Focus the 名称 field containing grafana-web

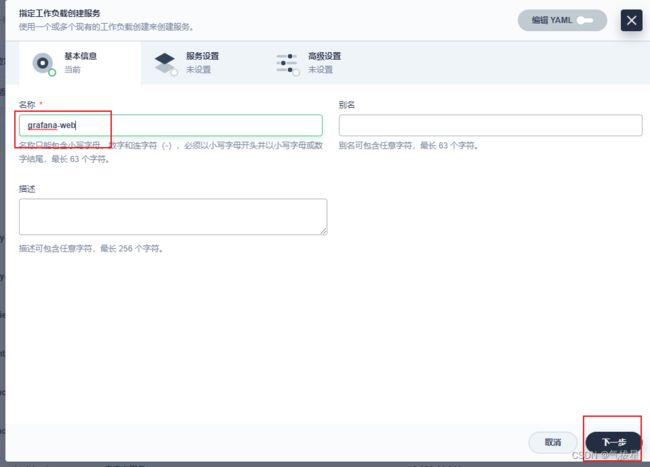[171, 125]
